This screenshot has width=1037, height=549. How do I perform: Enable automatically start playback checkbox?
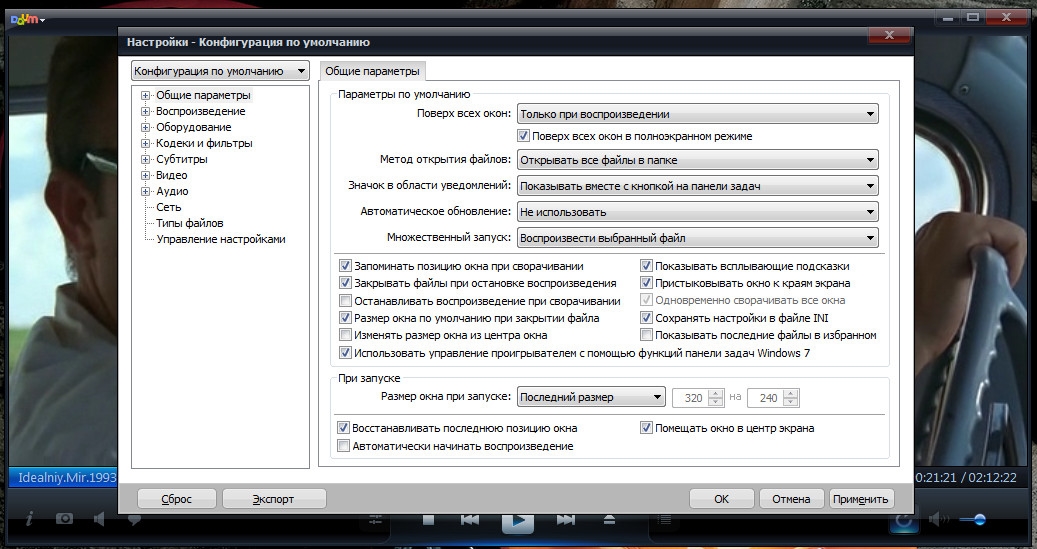(x=346, y=446)
